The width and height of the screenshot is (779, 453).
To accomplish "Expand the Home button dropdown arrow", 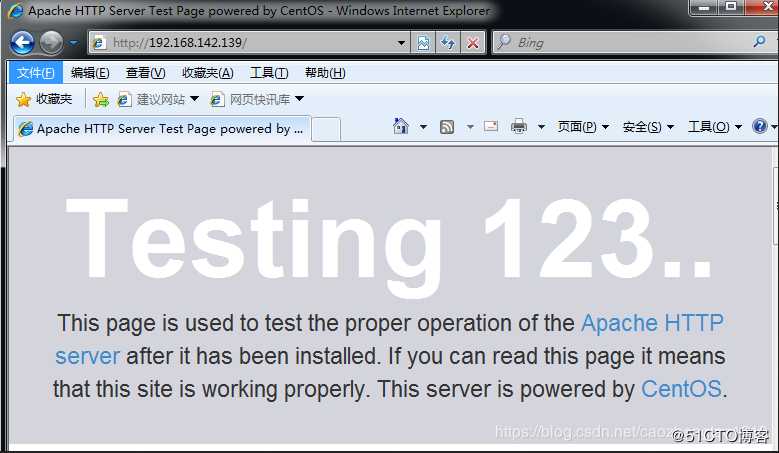I will (x=423, y=127).
